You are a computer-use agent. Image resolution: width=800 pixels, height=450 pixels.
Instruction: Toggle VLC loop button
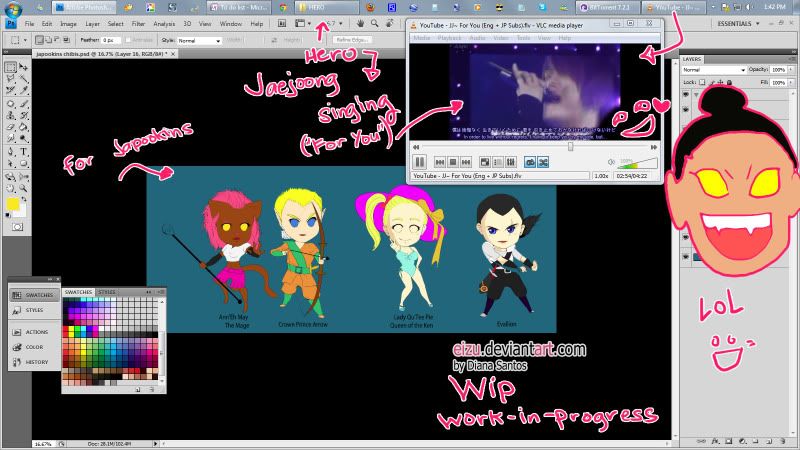[x=530, y=162]
